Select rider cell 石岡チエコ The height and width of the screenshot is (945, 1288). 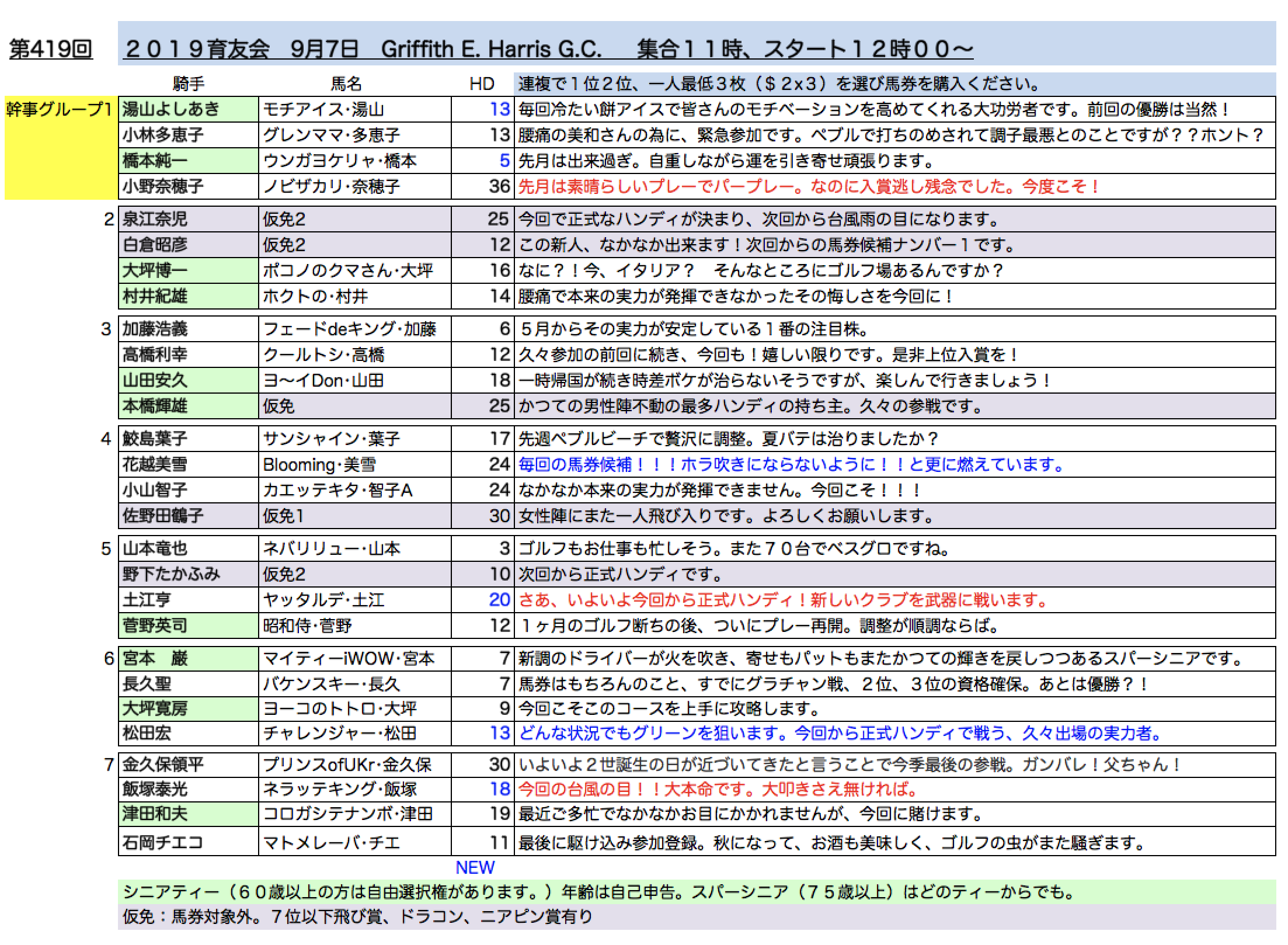click(x=189, y=842)
